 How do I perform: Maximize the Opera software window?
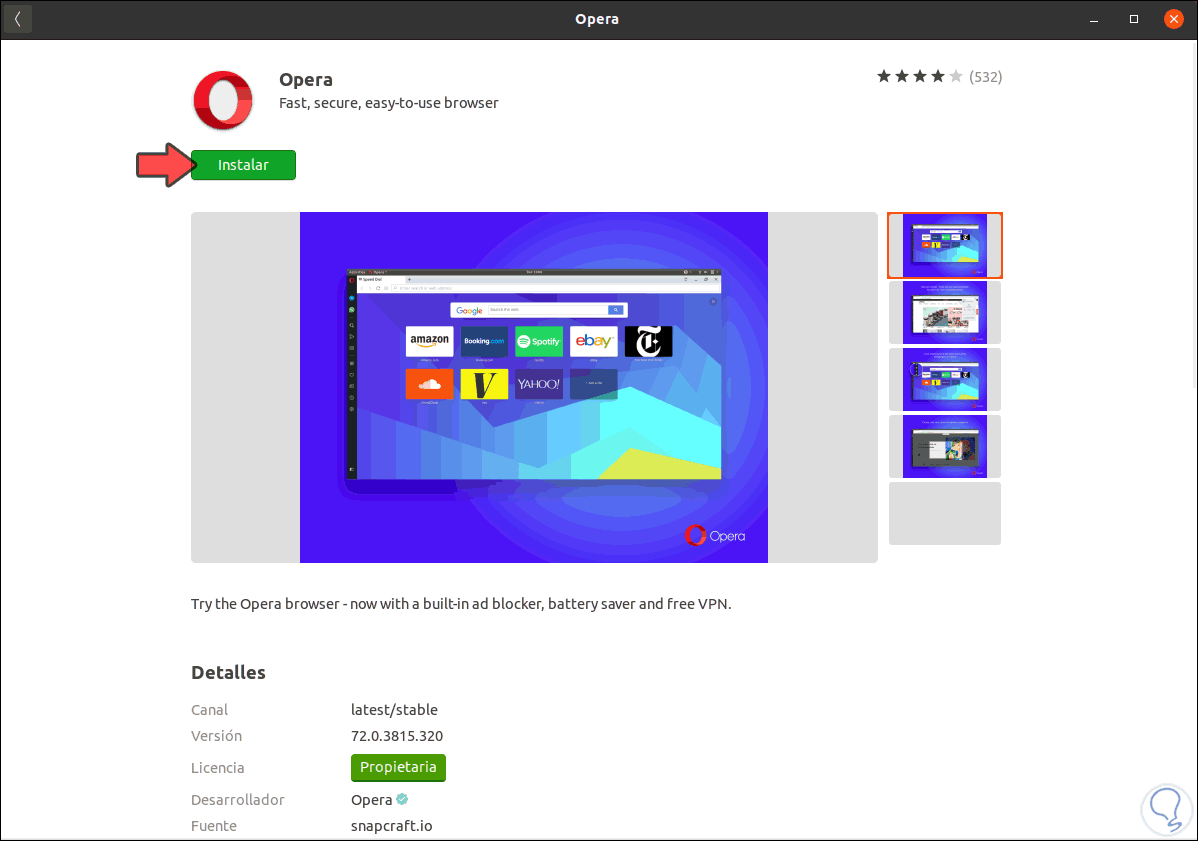(x=1134, y=19)
